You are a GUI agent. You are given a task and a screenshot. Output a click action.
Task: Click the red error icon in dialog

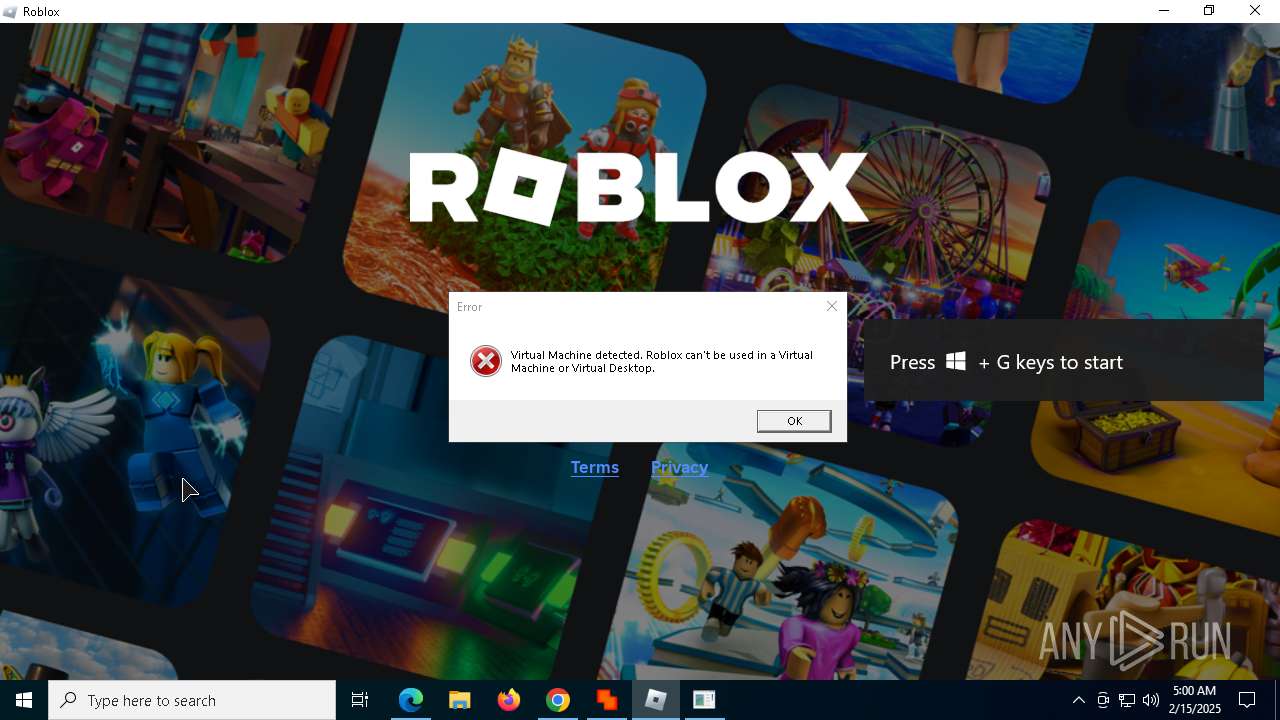click(x=486, y=361)
